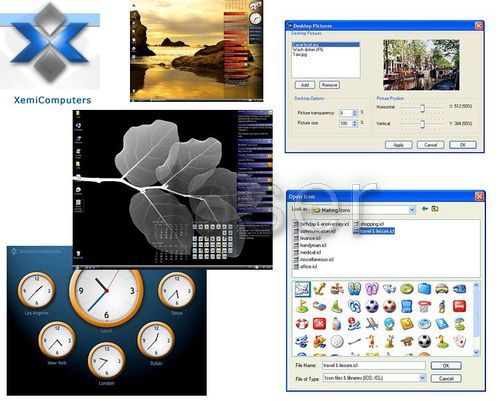Select 'birthday & anniversary.icl' file
This screenshot has width=500, height=401.
(321, 224)
